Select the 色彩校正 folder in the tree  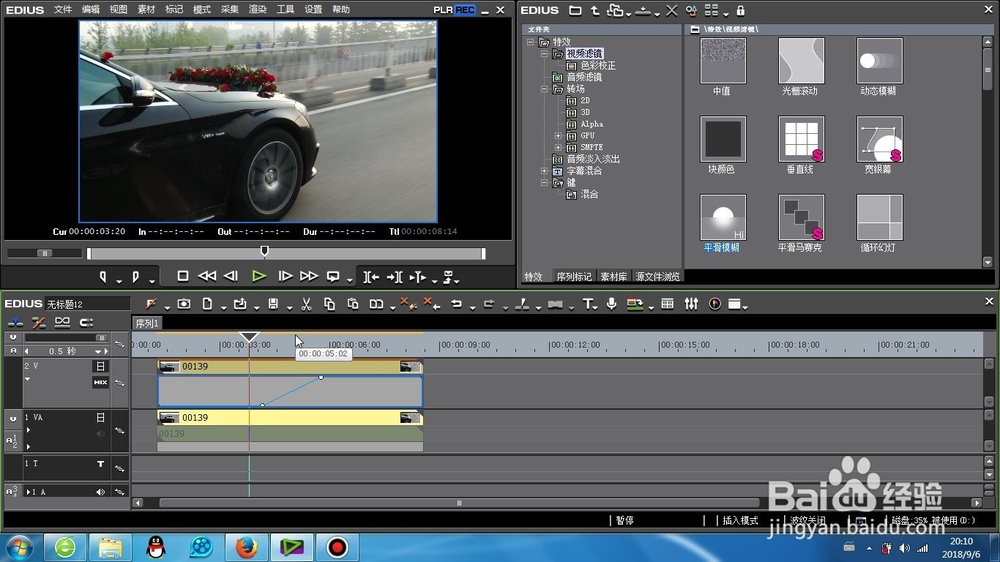[x=597, y=66]
